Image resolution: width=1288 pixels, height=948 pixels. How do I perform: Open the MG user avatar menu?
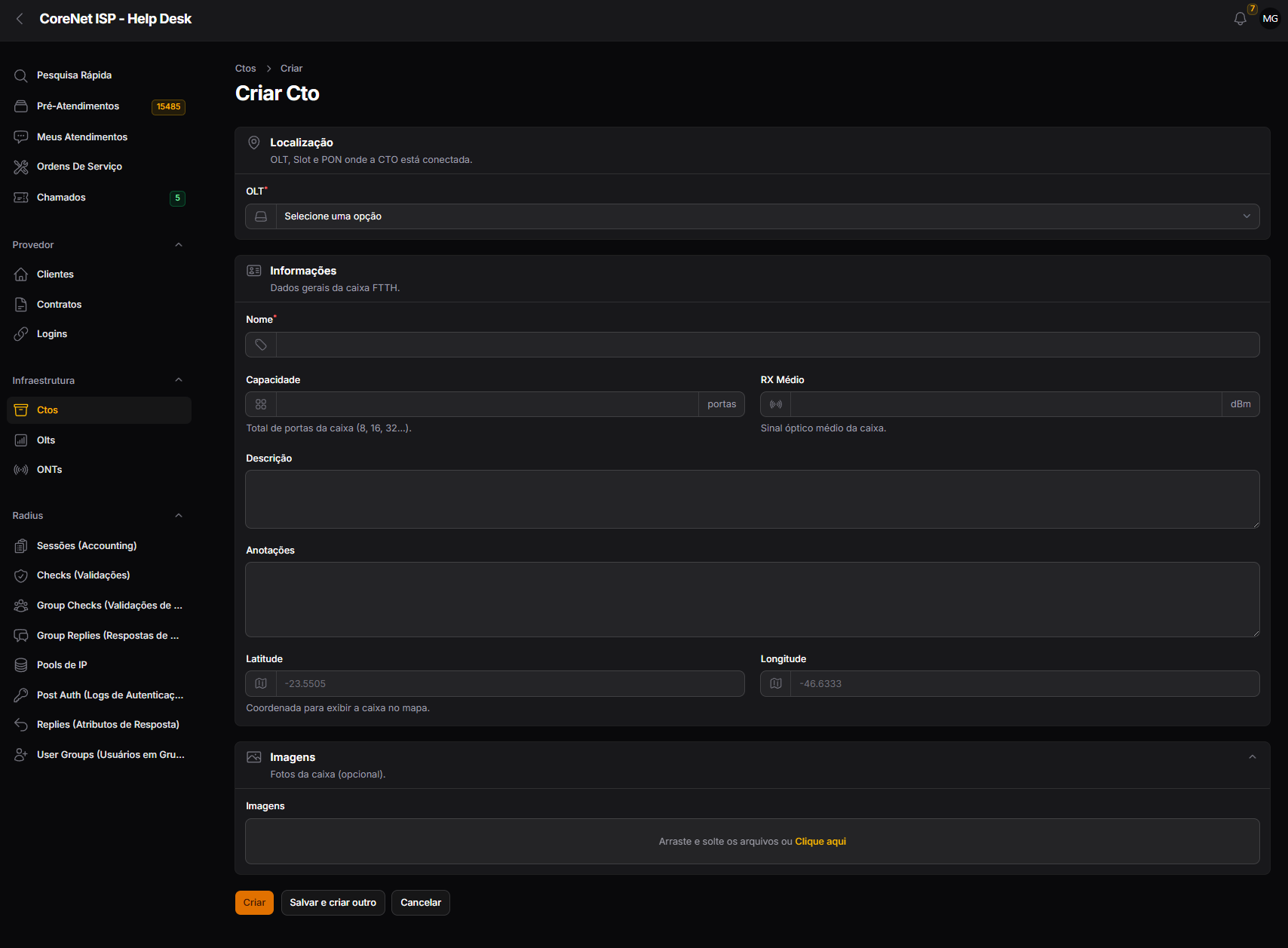click(x=1270, y=19)
